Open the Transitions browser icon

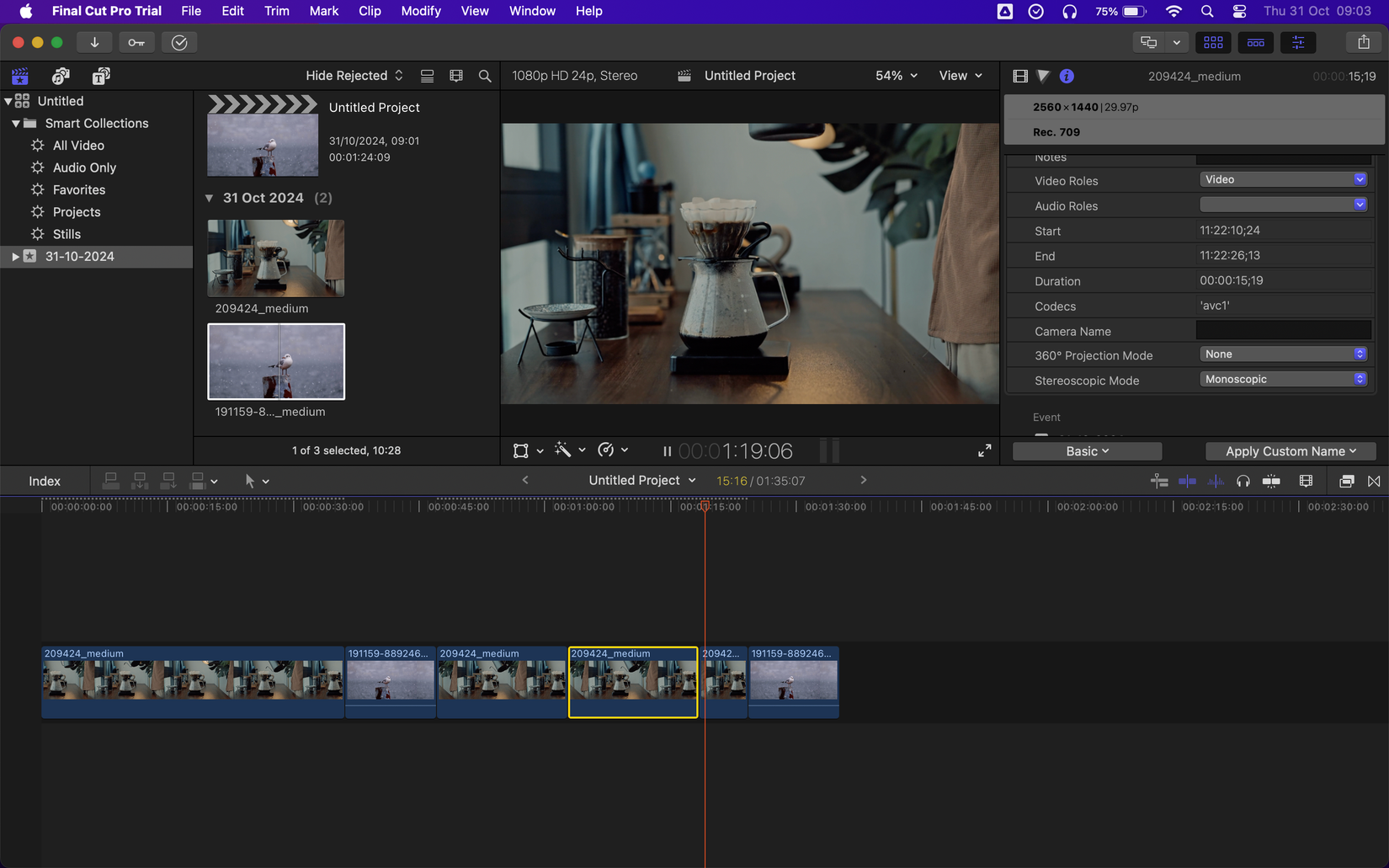tap(1374, 481)
